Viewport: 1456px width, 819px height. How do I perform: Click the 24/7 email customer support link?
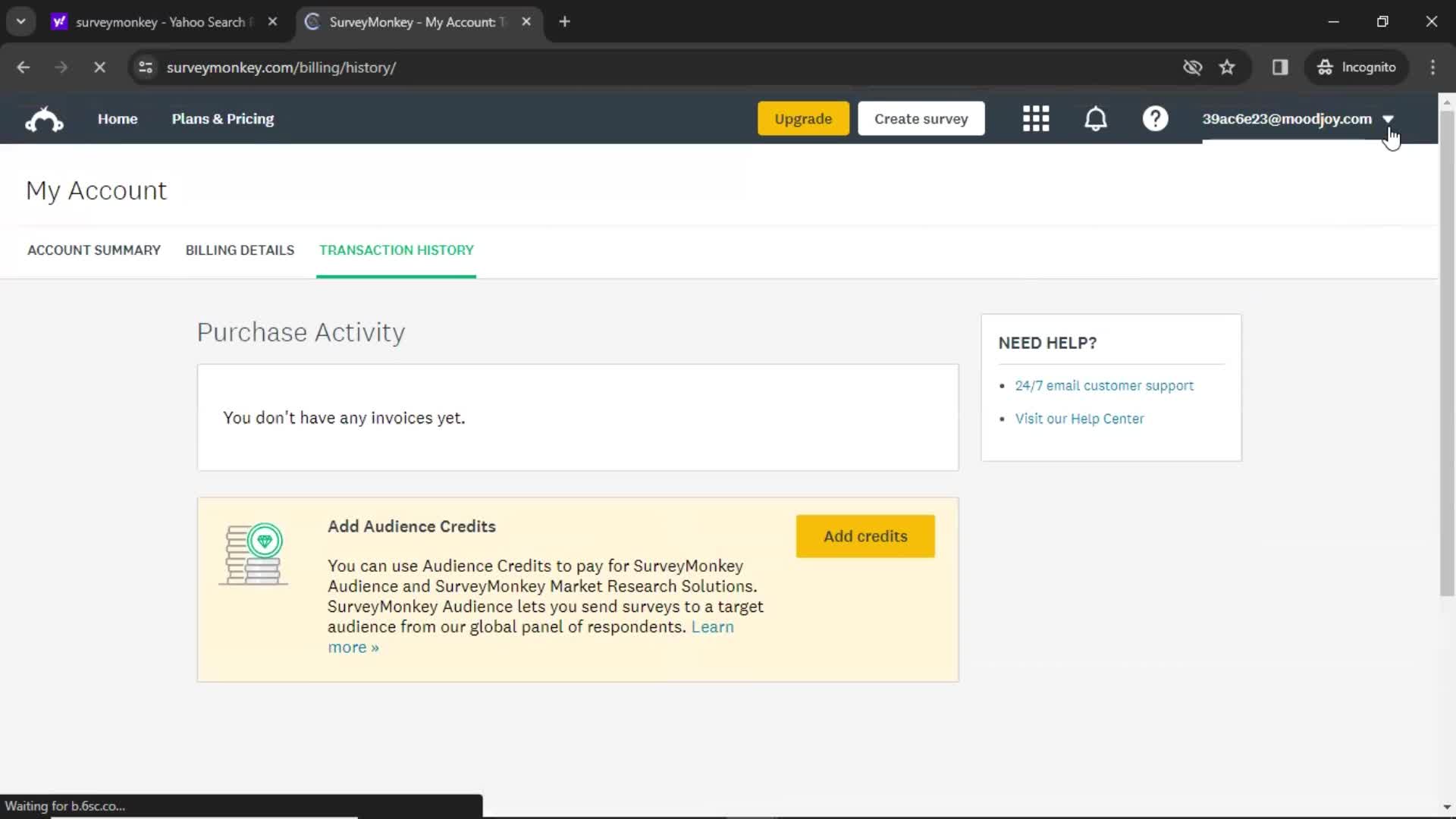coord(1104,385)
